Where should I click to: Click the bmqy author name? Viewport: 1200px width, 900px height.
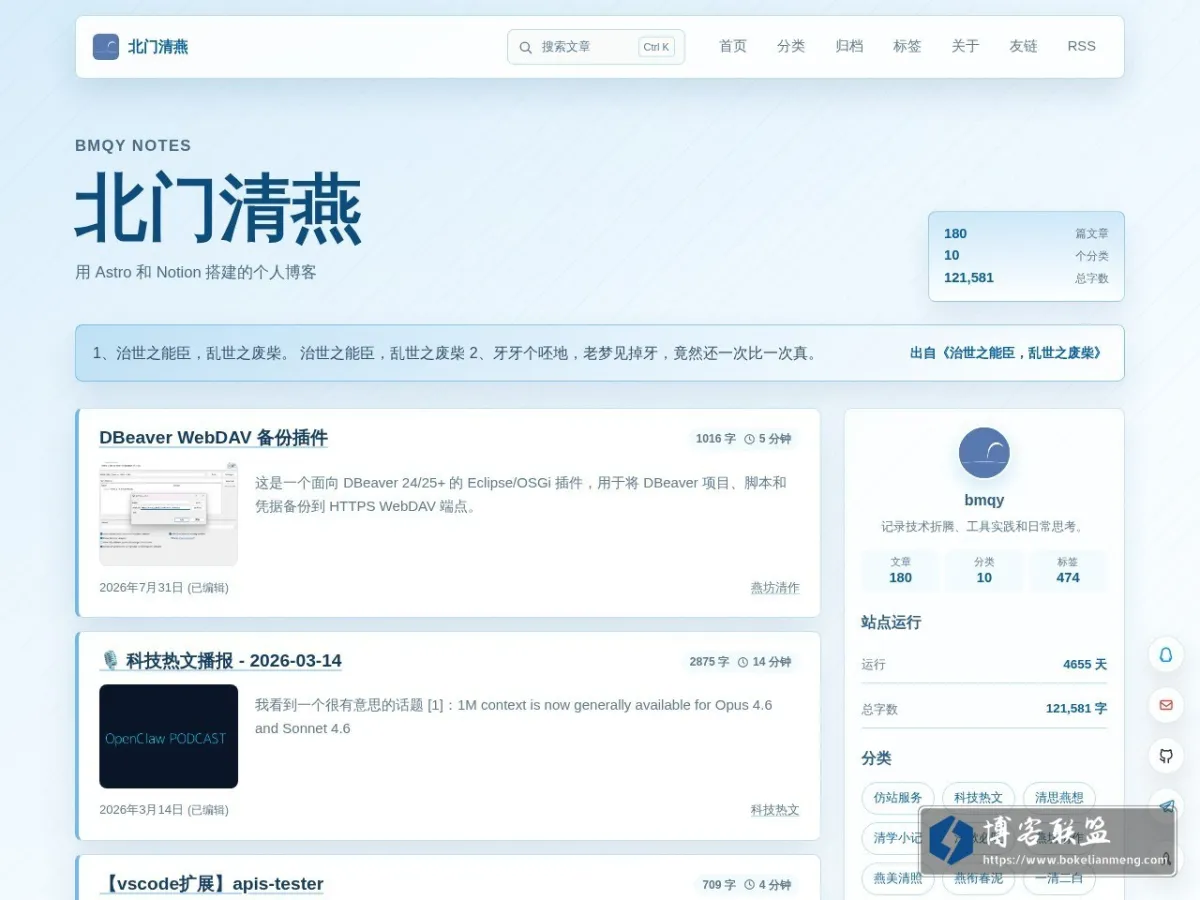point(984,500)
